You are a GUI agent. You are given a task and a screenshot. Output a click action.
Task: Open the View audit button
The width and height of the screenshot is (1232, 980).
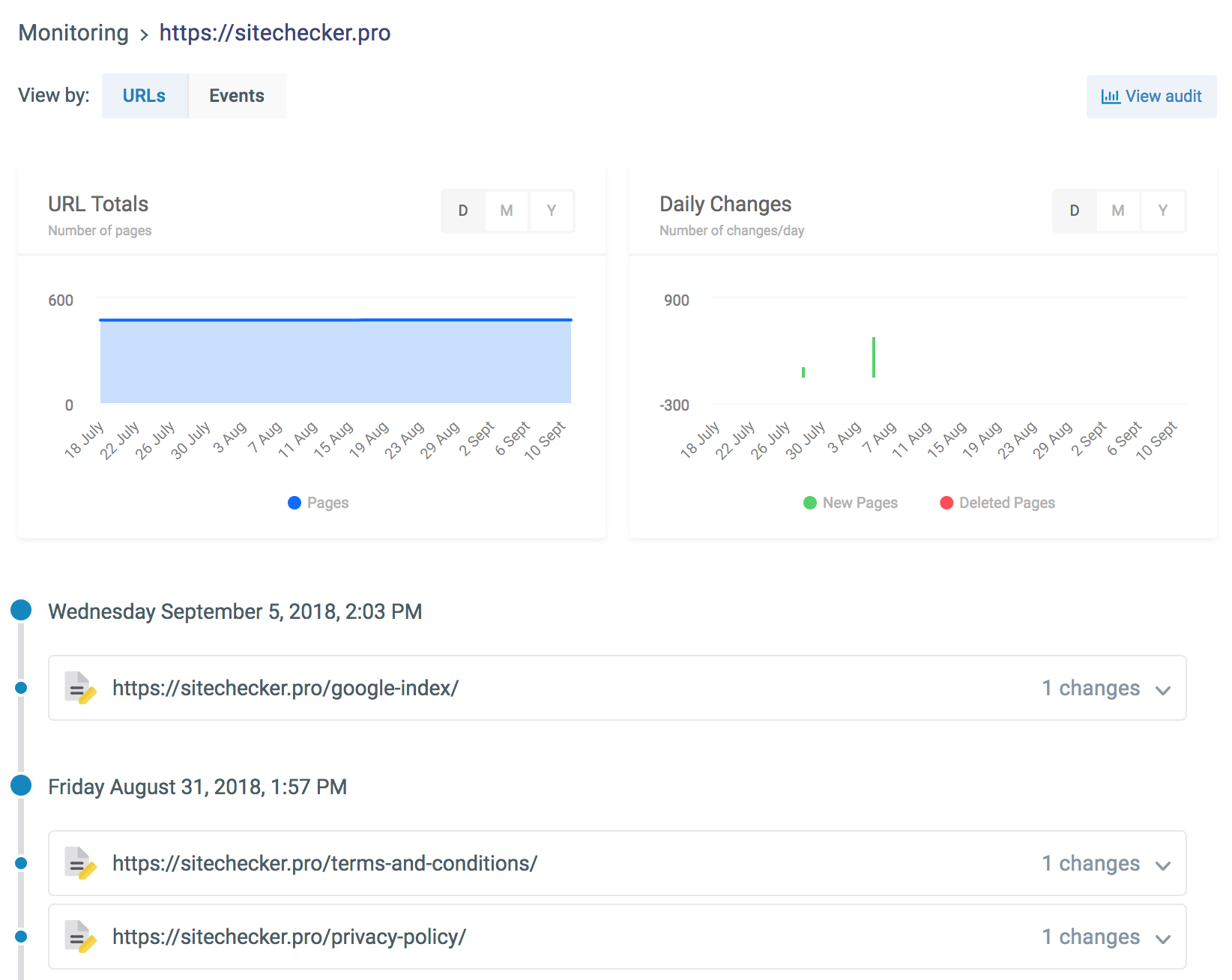[1152, 97]
